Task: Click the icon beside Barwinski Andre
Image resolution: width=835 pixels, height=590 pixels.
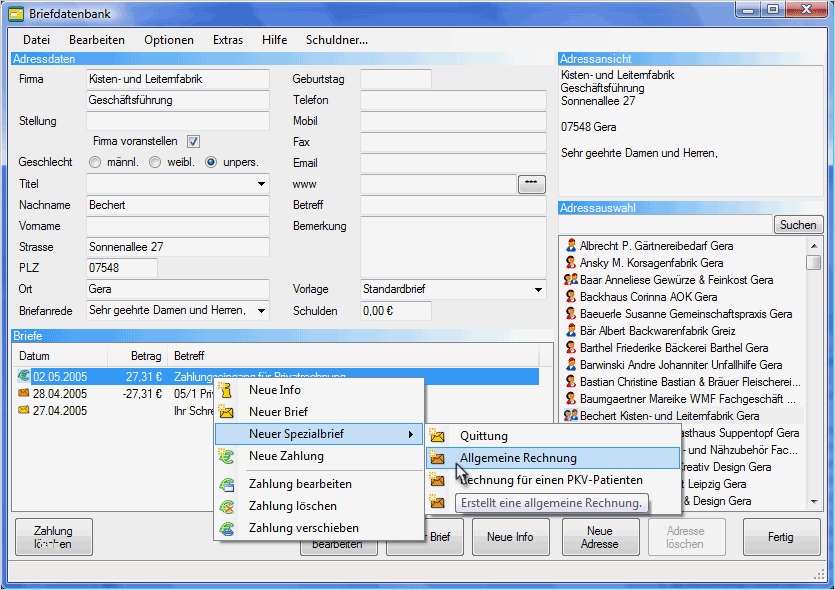Action: pos(571,365)
